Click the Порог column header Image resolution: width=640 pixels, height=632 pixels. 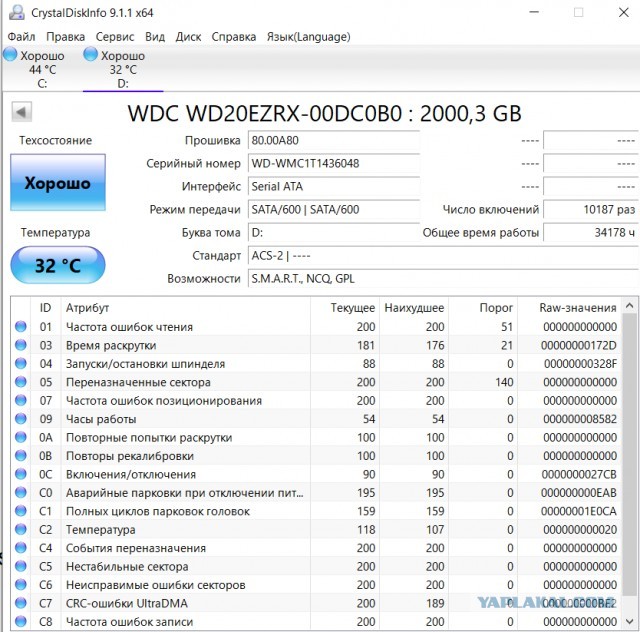pos(483,307)
